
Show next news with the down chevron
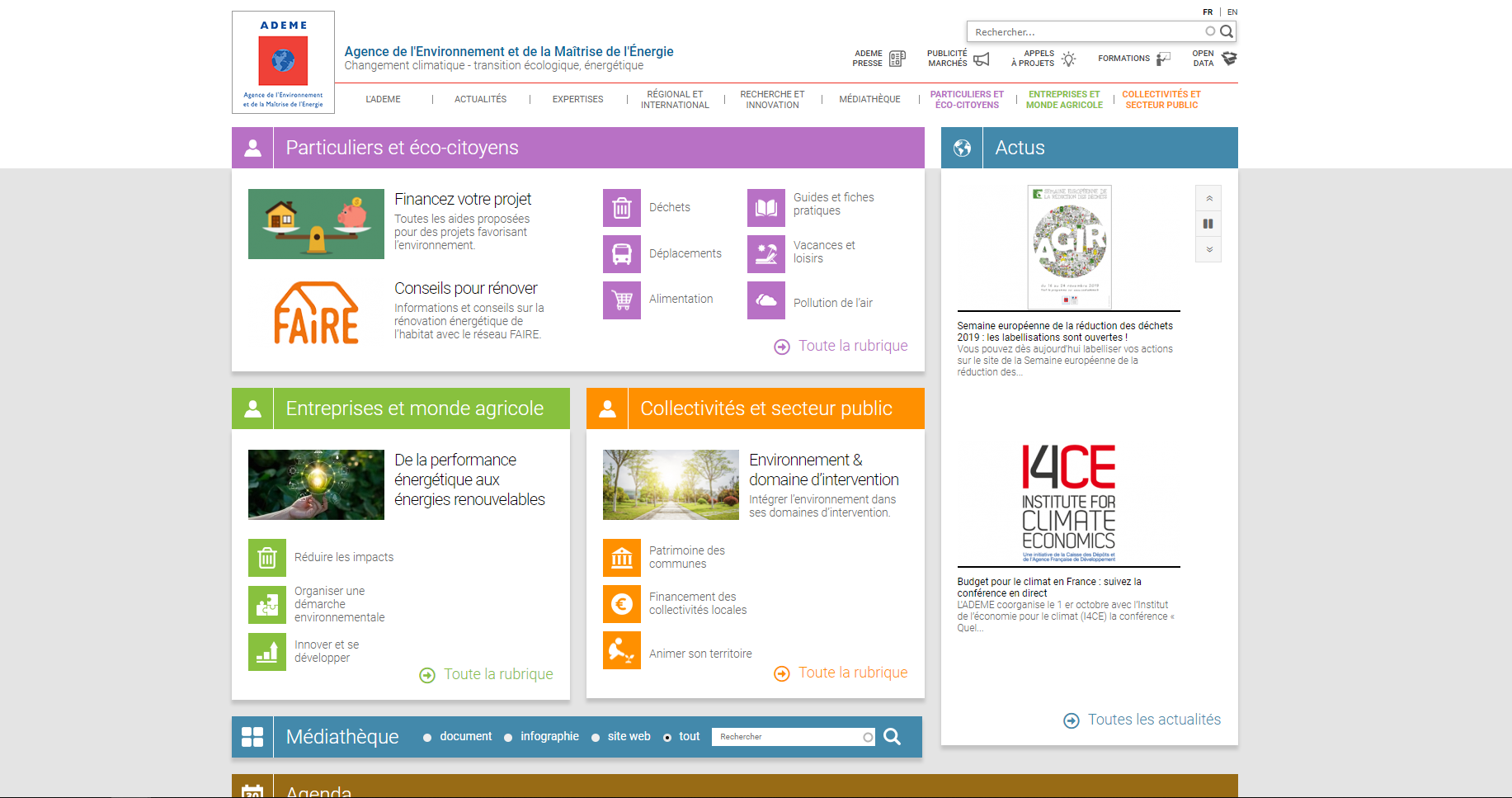pyautogui.click(x=1208, y=249)
